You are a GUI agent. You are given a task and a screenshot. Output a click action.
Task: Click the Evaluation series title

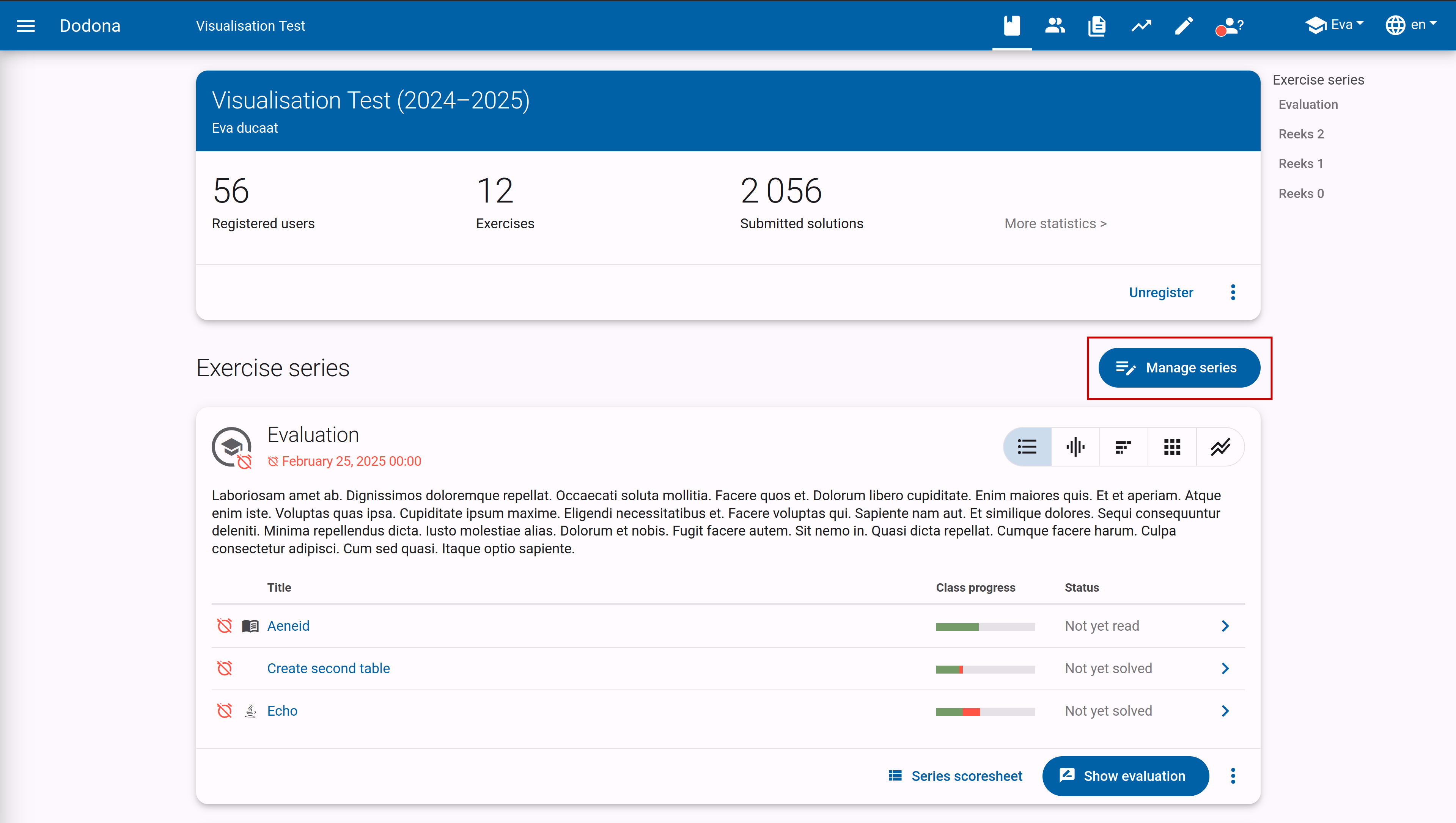click(313, 435)
